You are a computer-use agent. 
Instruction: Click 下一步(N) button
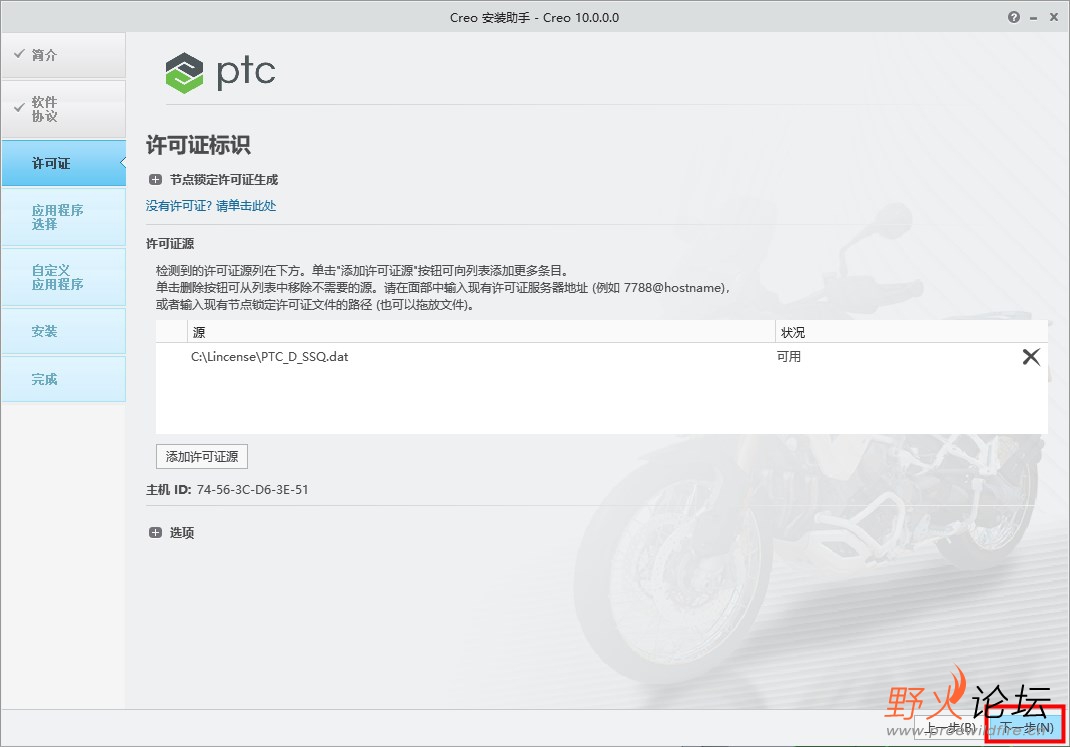tap(1026, 728)
